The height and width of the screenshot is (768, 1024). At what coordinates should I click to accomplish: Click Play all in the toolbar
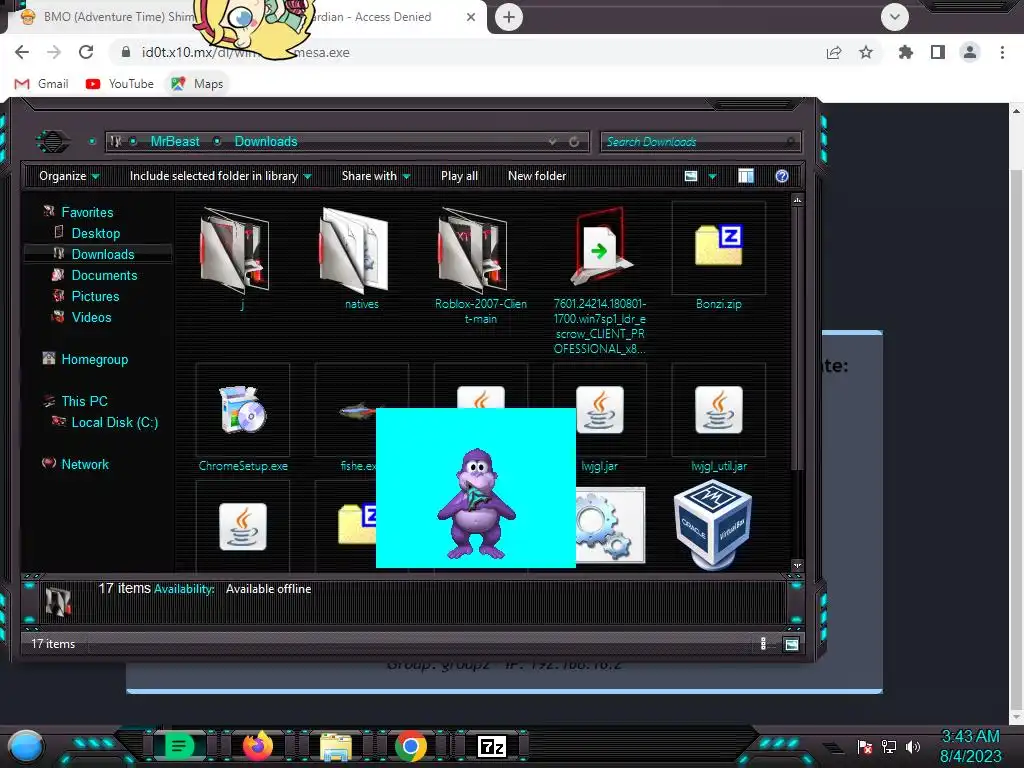pos(459,176)
